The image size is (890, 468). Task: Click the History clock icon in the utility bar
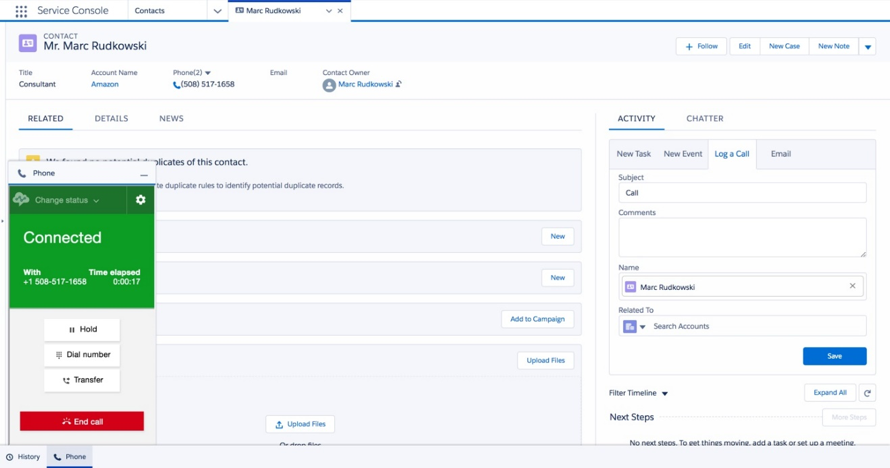tap(9, 457)
